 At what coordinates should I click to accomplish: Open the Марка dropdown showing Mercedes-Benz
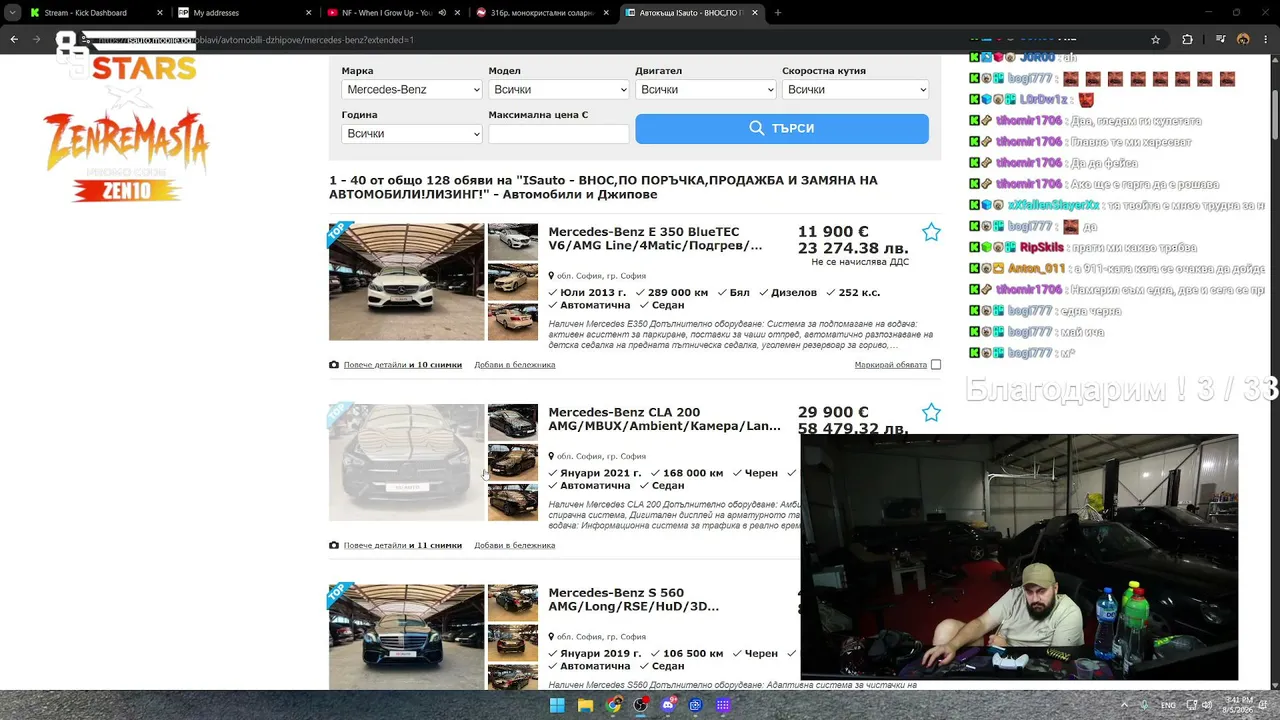412,90
